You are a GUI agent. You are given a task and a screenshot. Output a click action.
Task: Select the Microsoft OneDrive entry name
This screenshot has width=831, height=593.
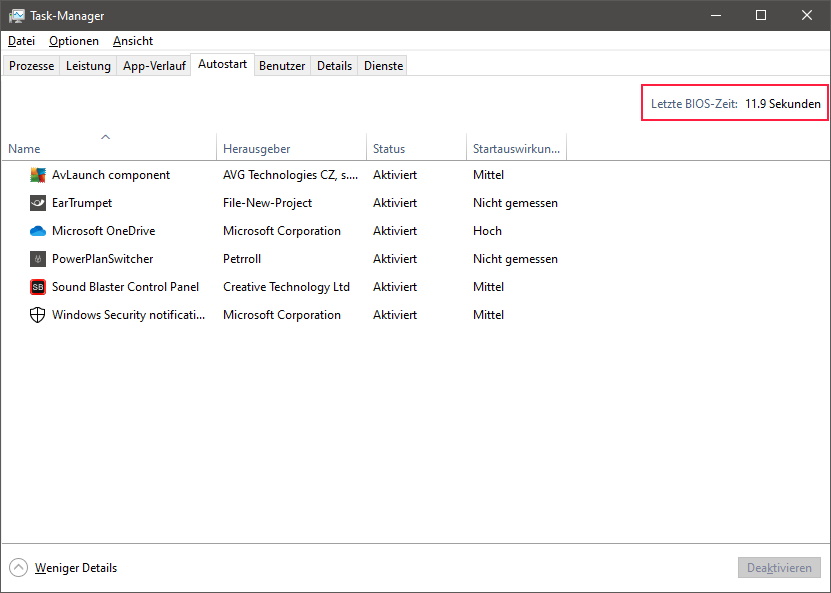[103, 231]
